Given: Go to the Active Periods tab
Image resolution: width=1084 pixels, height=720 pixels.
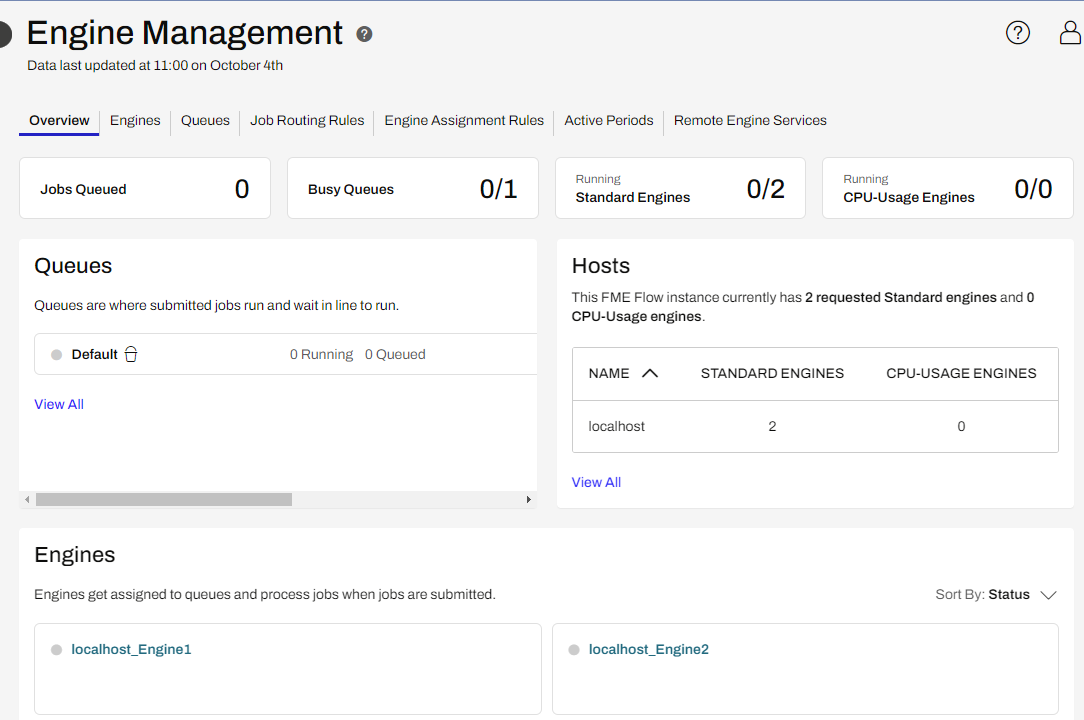Looking at the screenshot, I should (x=608, y=120).
